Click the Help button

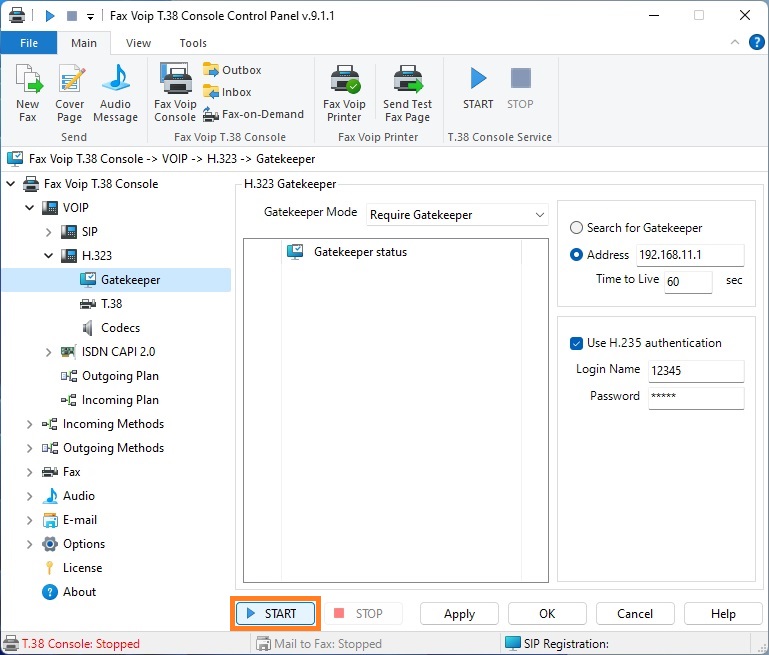pyautogui.click(x=723, y=614)
